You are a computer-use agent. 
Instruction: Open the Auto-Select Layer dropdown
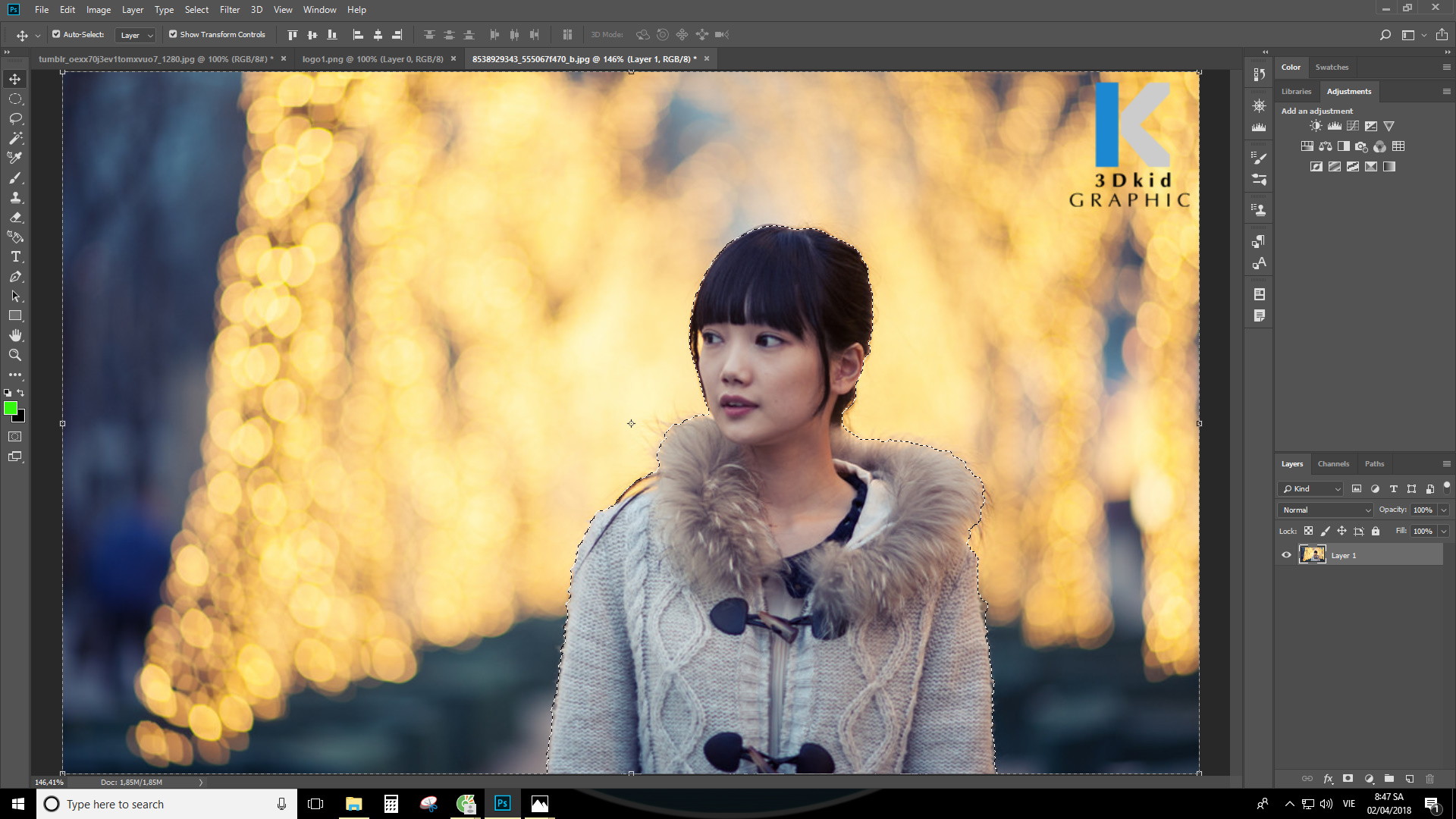point(136,35)
